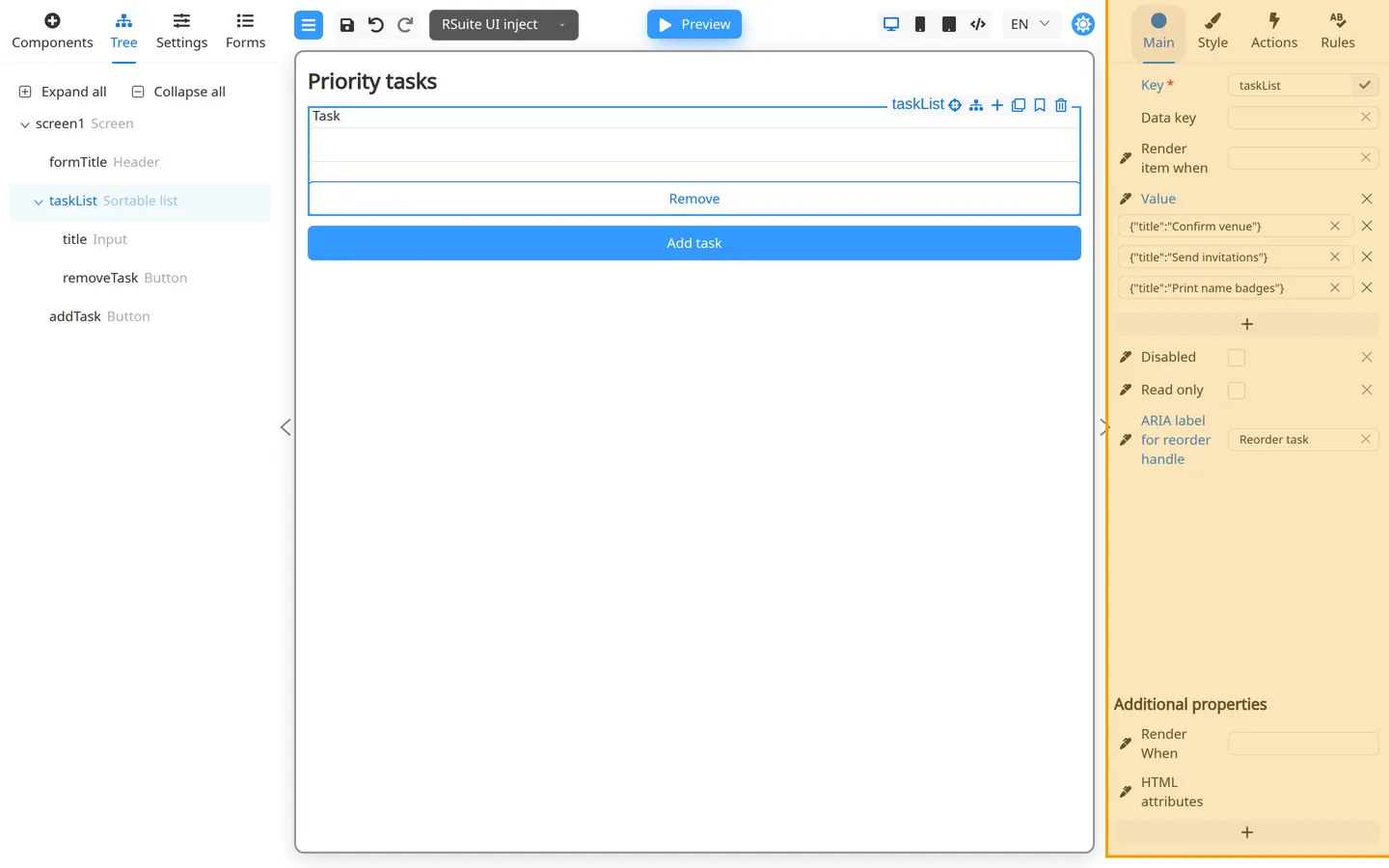Bookmark the taskList component
Image resolution: width=1389 pixels, height=868 pixels.
click(1040, 105)
